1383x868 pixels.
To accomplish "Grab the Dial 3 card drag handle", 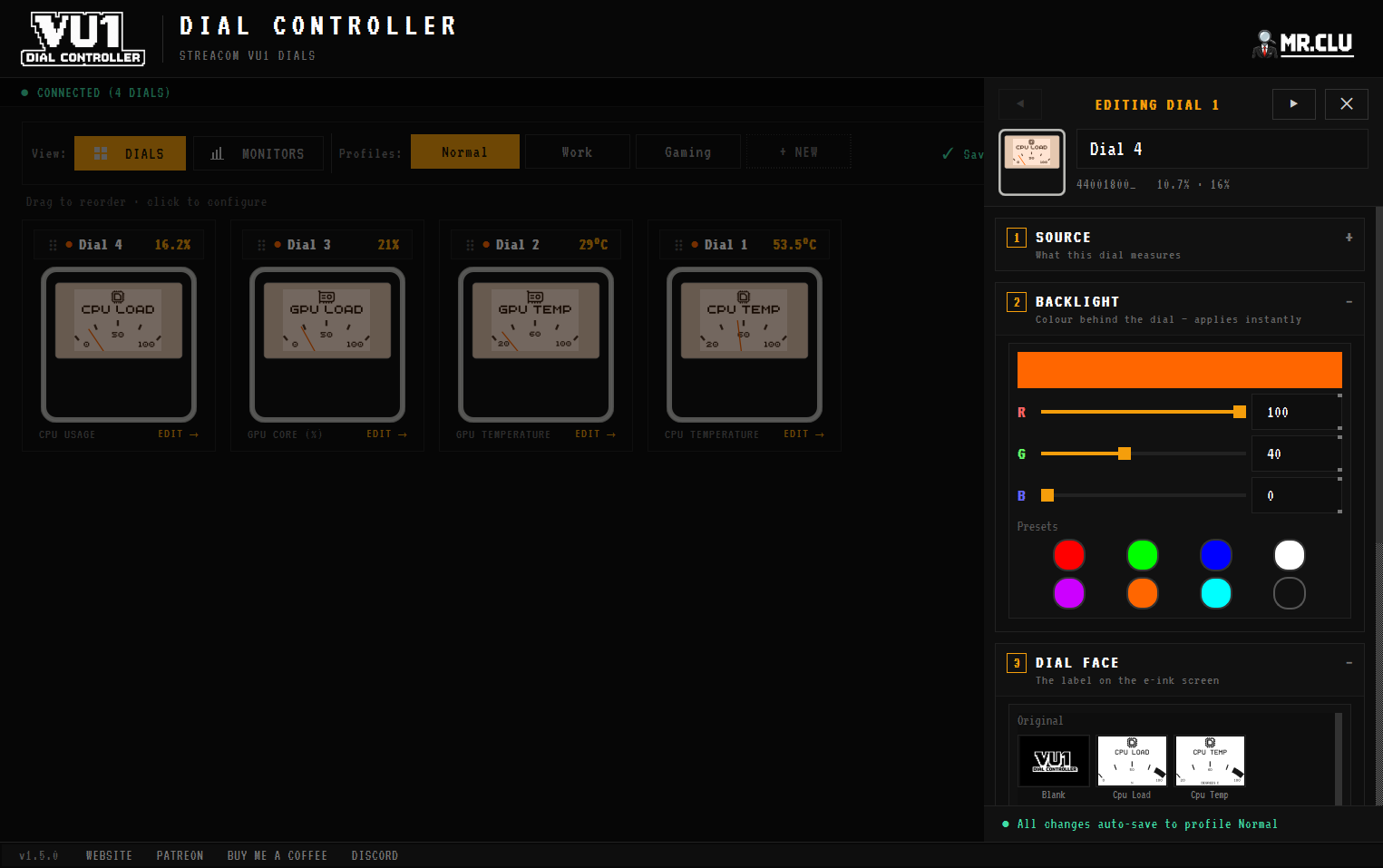I will point(261,245).
